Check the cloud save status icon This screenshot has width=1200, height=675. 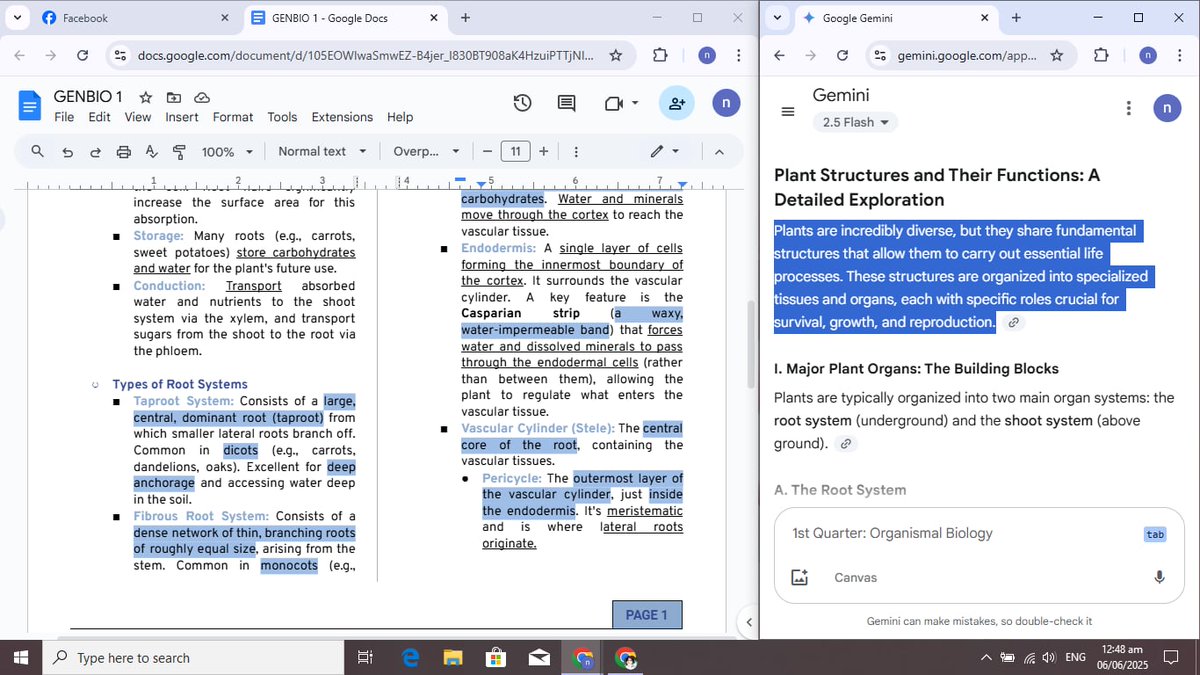201,97
